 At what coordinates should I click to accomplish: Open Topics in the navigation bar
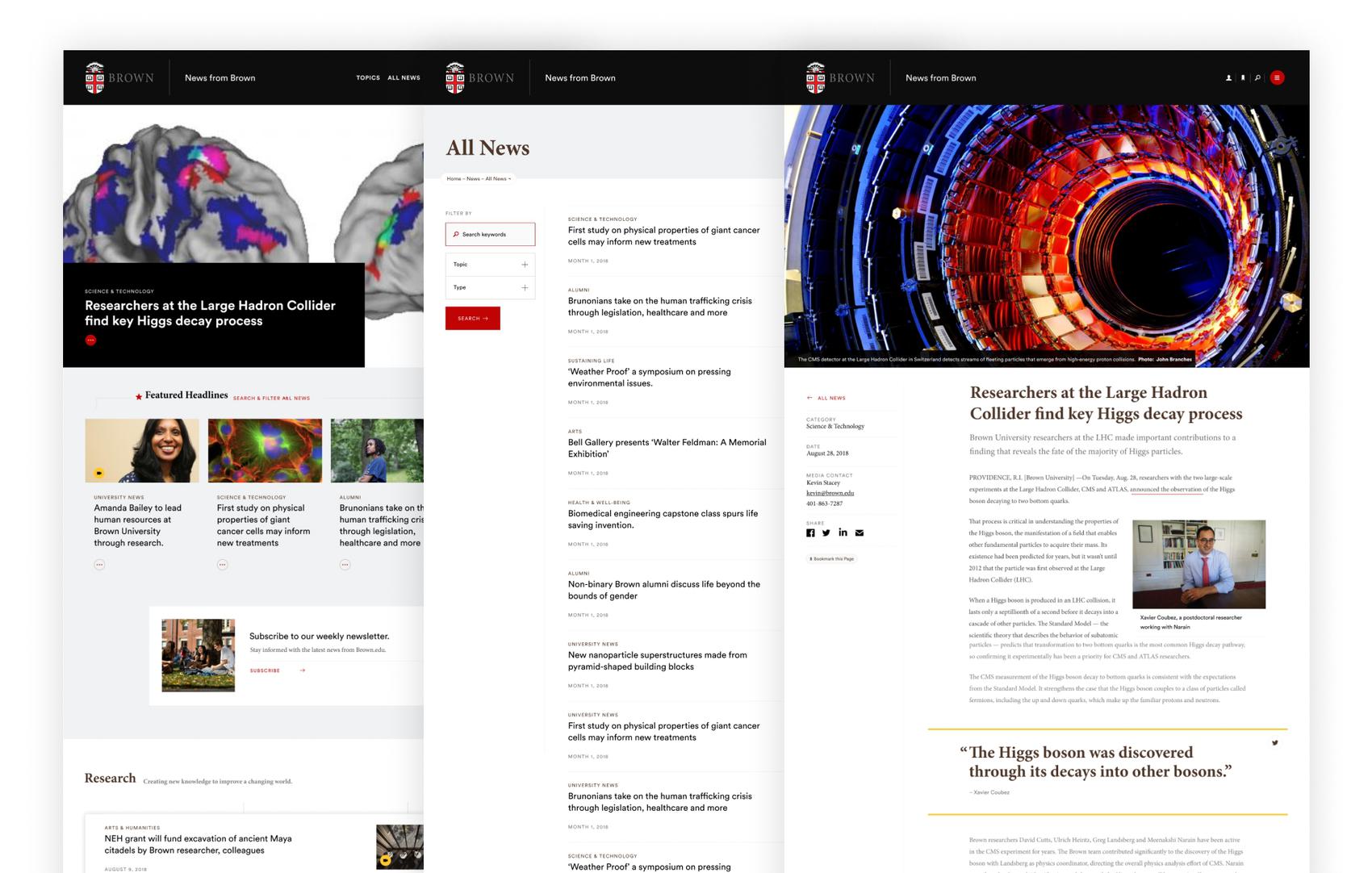(368, 78)
